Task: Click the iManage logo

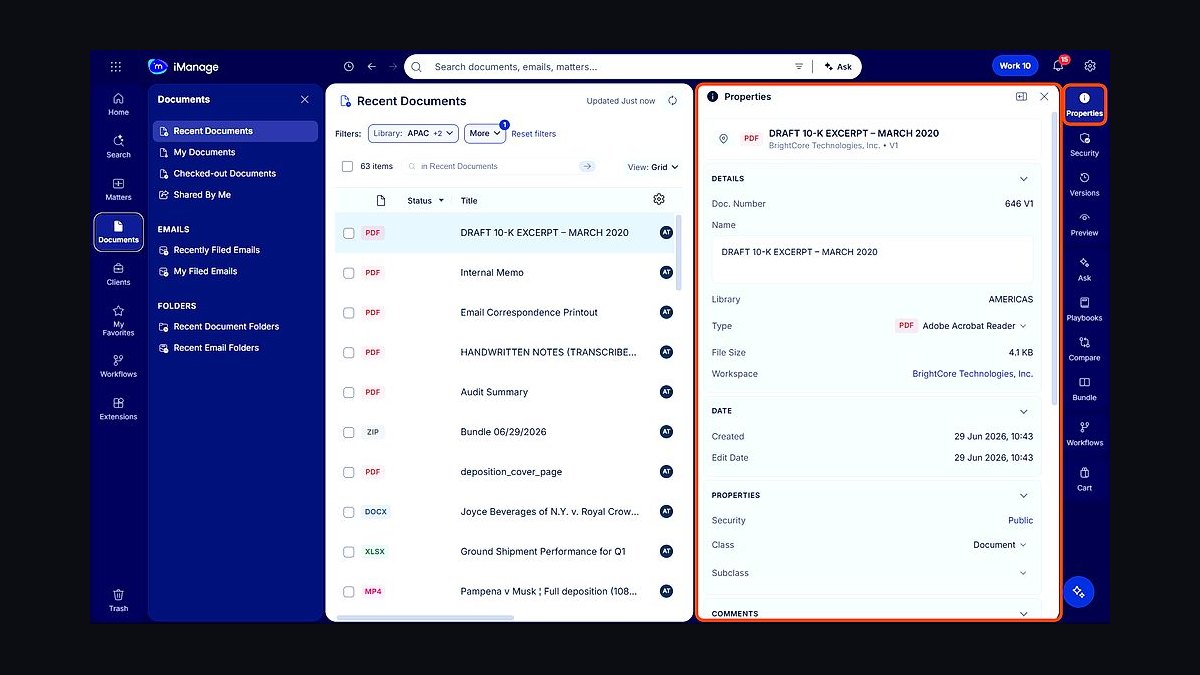Action: (183, 67)
